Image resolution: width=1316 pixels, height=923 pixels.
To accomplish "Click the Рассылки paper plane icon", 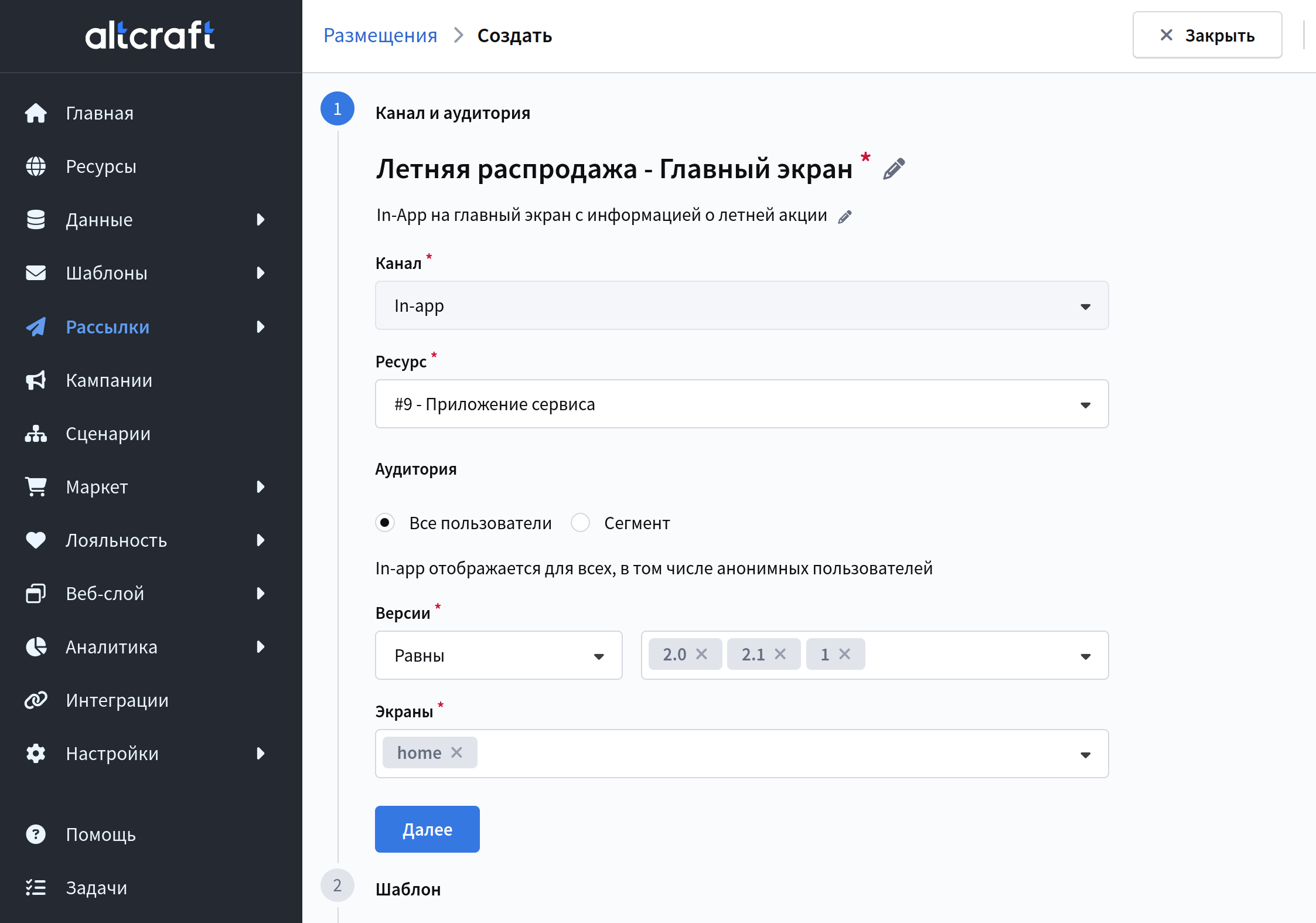I will [x=36, y=327].
